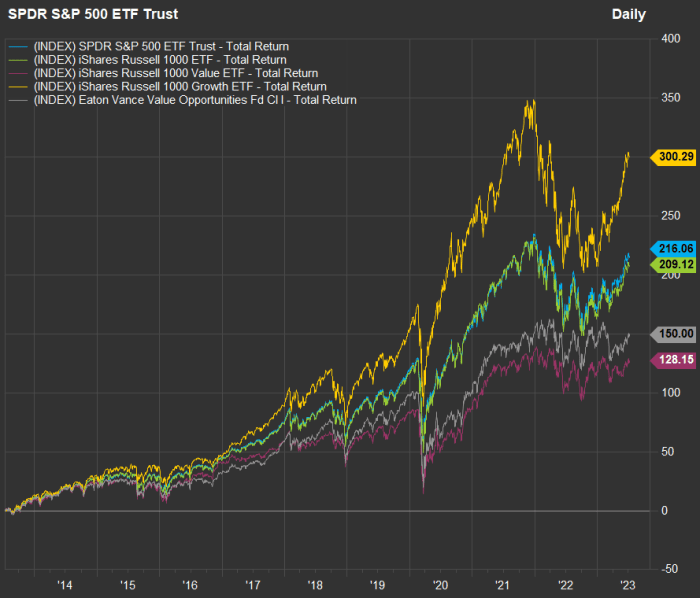This screenshot has height=598, width=700.
Task: Click the '21 x-axis year label
Action: tap(503, 585)
